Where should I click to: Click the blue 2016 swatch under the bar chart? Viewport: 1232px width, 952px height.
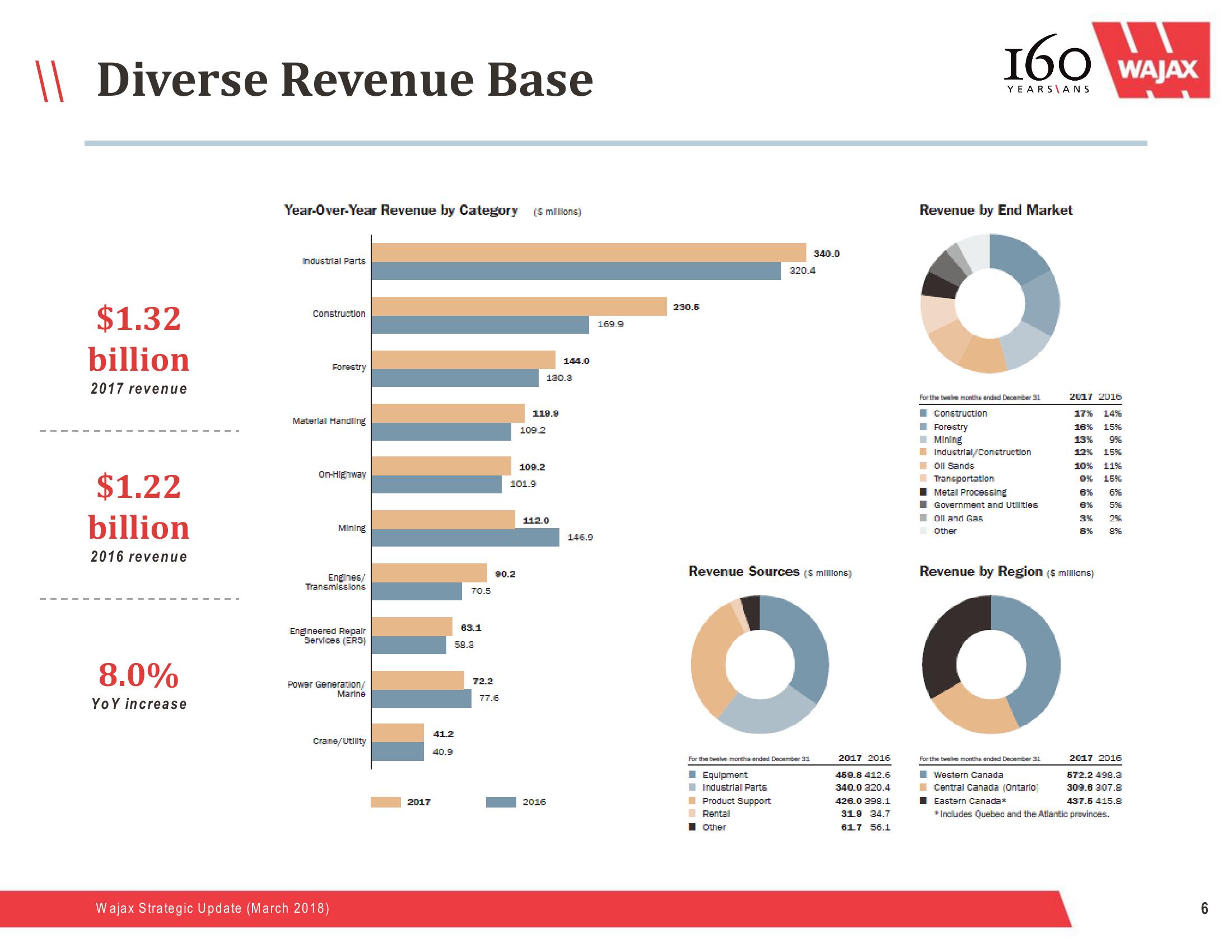(x=501, y=802)
